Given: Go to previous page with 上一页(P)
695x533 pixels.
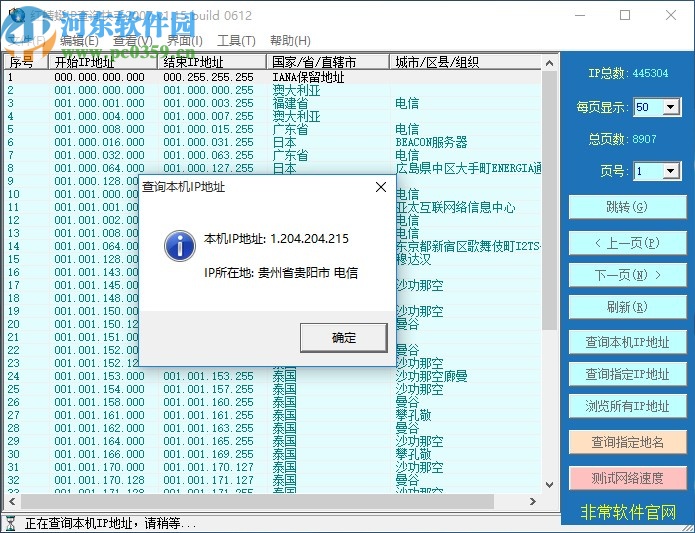Looking at the screenshot, I should (x=627, y=243).
